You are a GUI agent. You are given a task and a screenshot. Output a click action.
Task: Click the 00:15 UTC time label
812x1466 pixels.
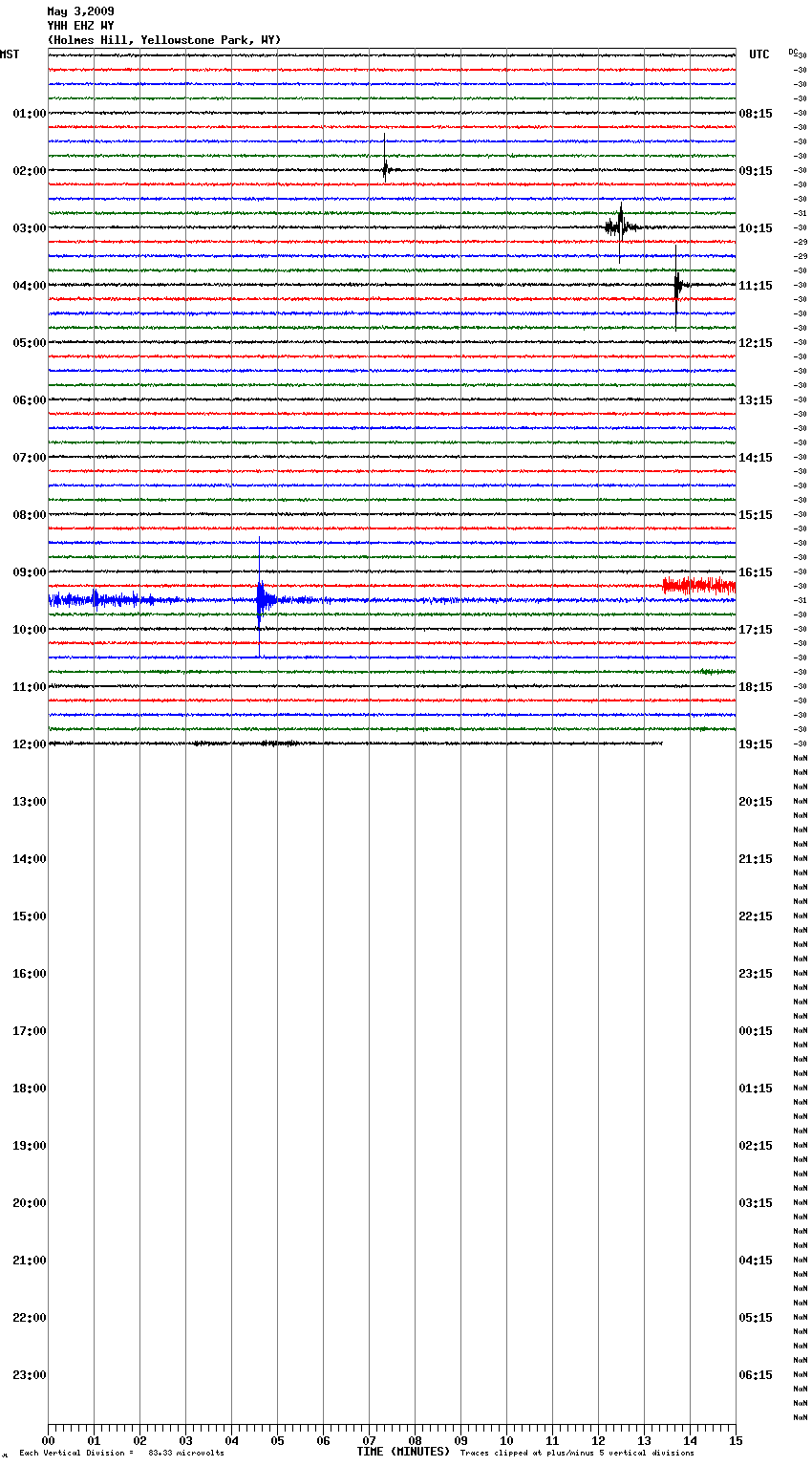pos(756,1031)
